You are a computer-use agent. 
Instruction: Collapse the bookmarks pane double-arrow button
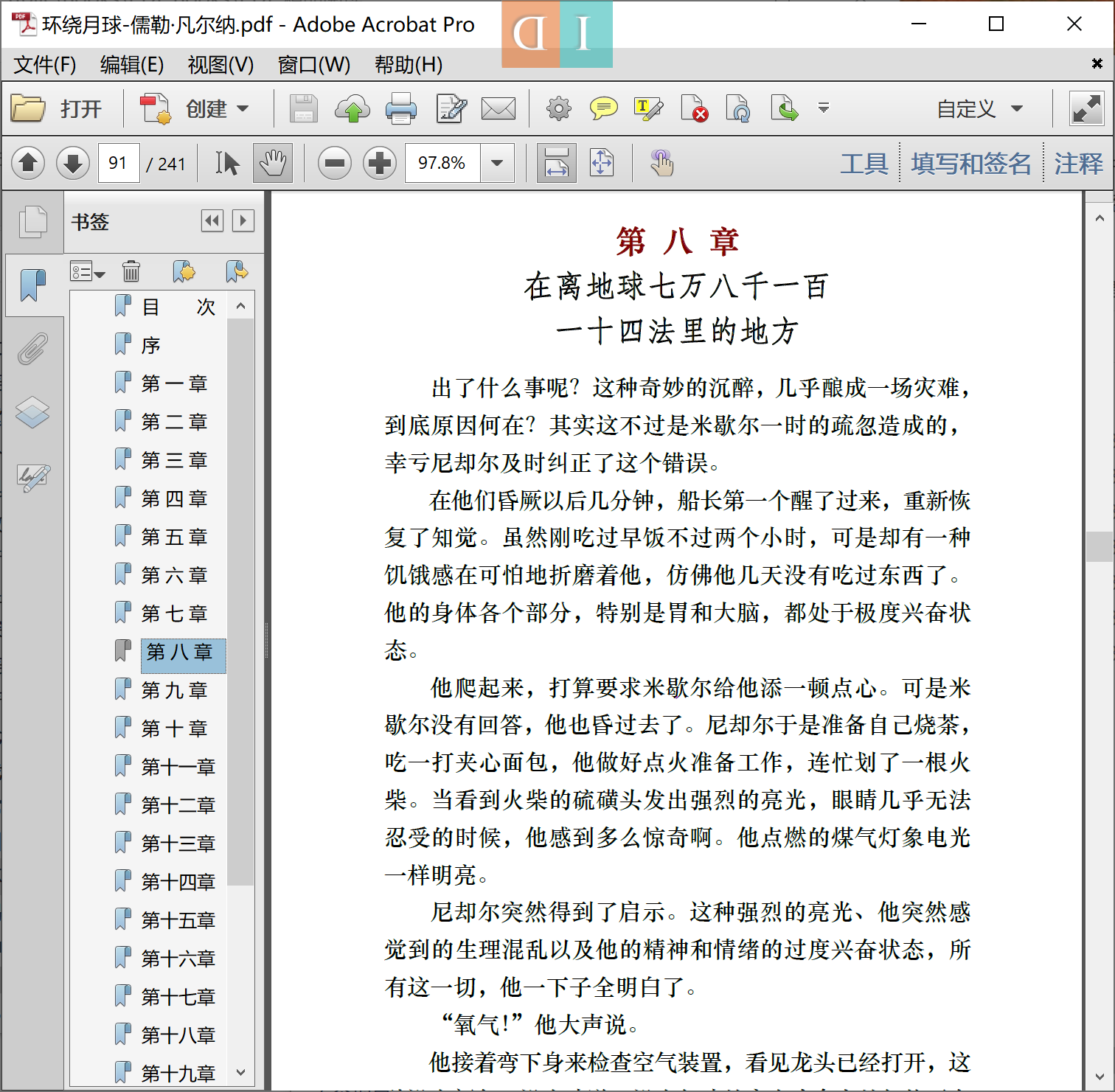point(212,220)
